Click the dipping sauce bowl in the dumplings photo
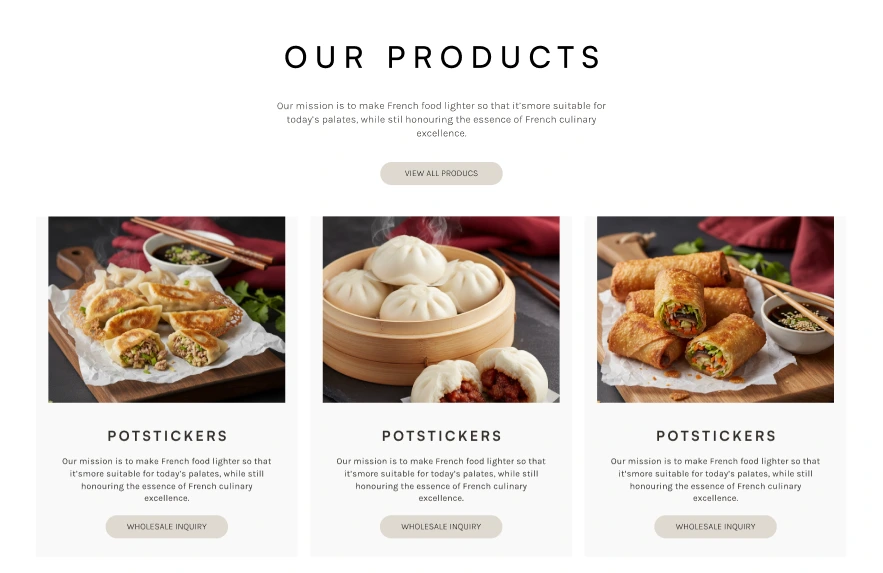The height and width of the screenshot is (573, 883). pyautogui.click(x=188, y=253)
